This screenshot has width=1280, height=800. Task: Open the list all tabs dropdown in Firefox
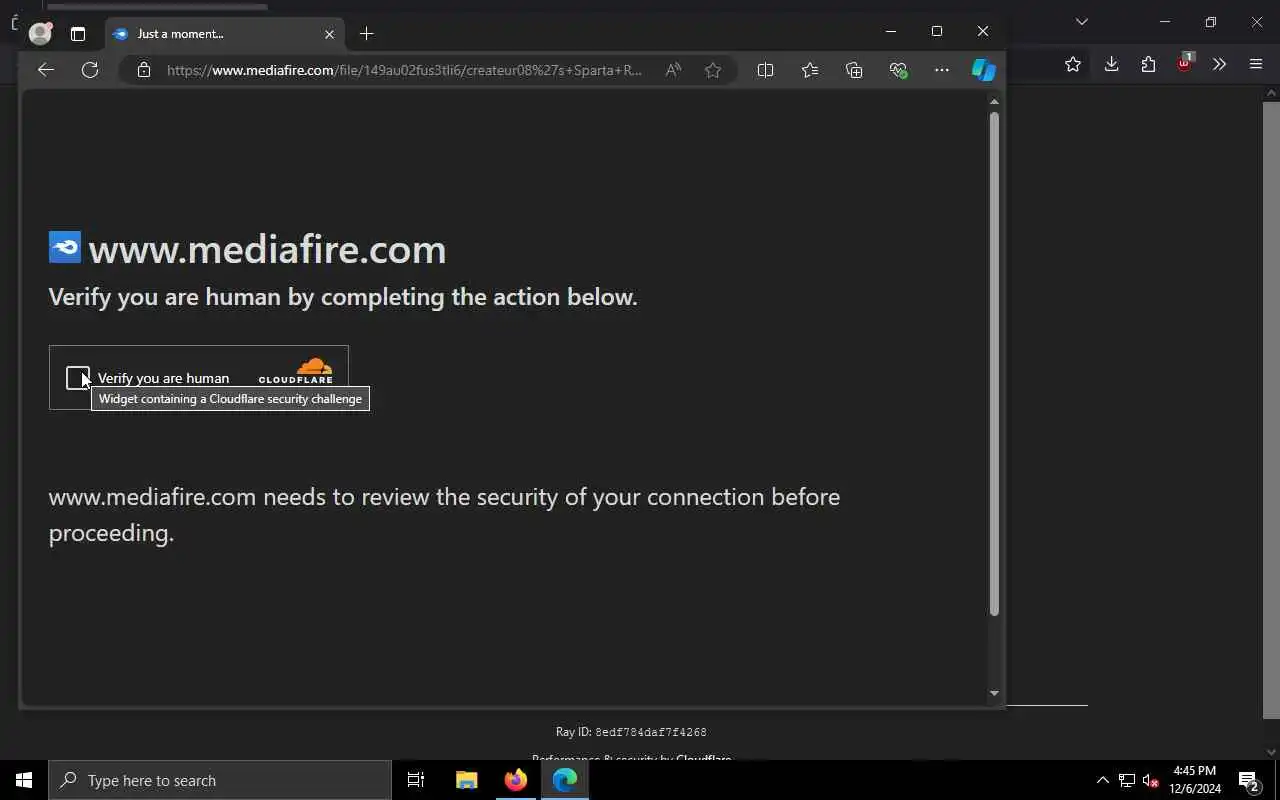click(x=1081, y=21)
